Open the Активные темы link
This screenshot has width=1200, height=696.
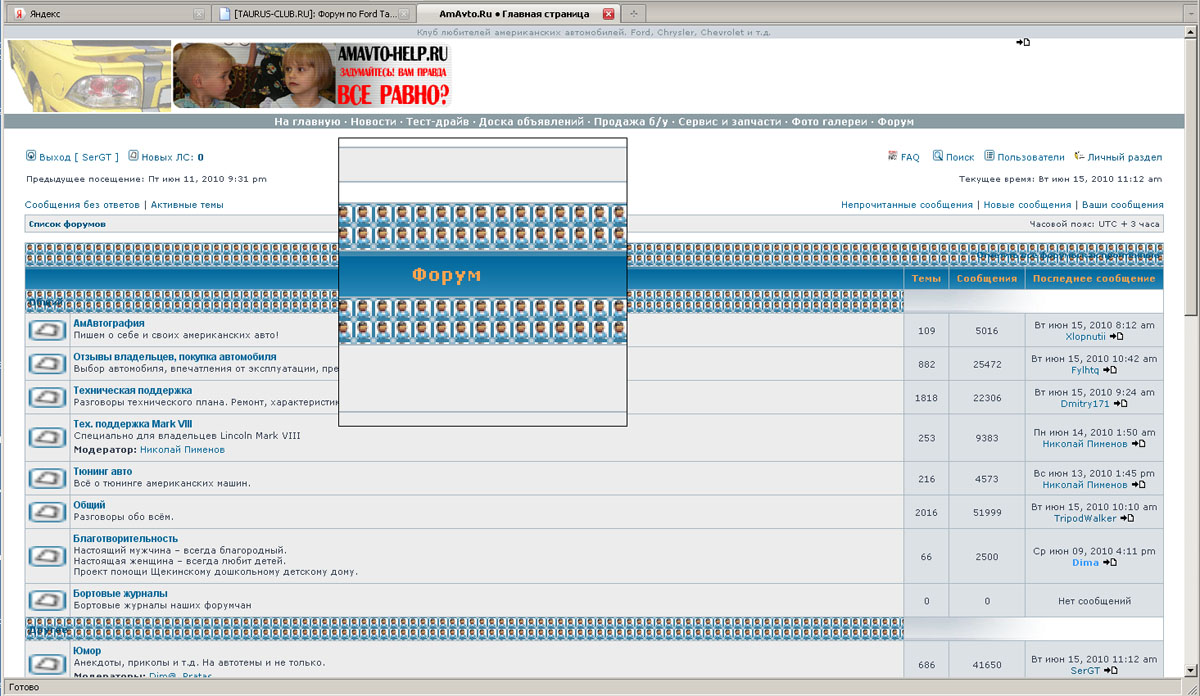point(187,205)
